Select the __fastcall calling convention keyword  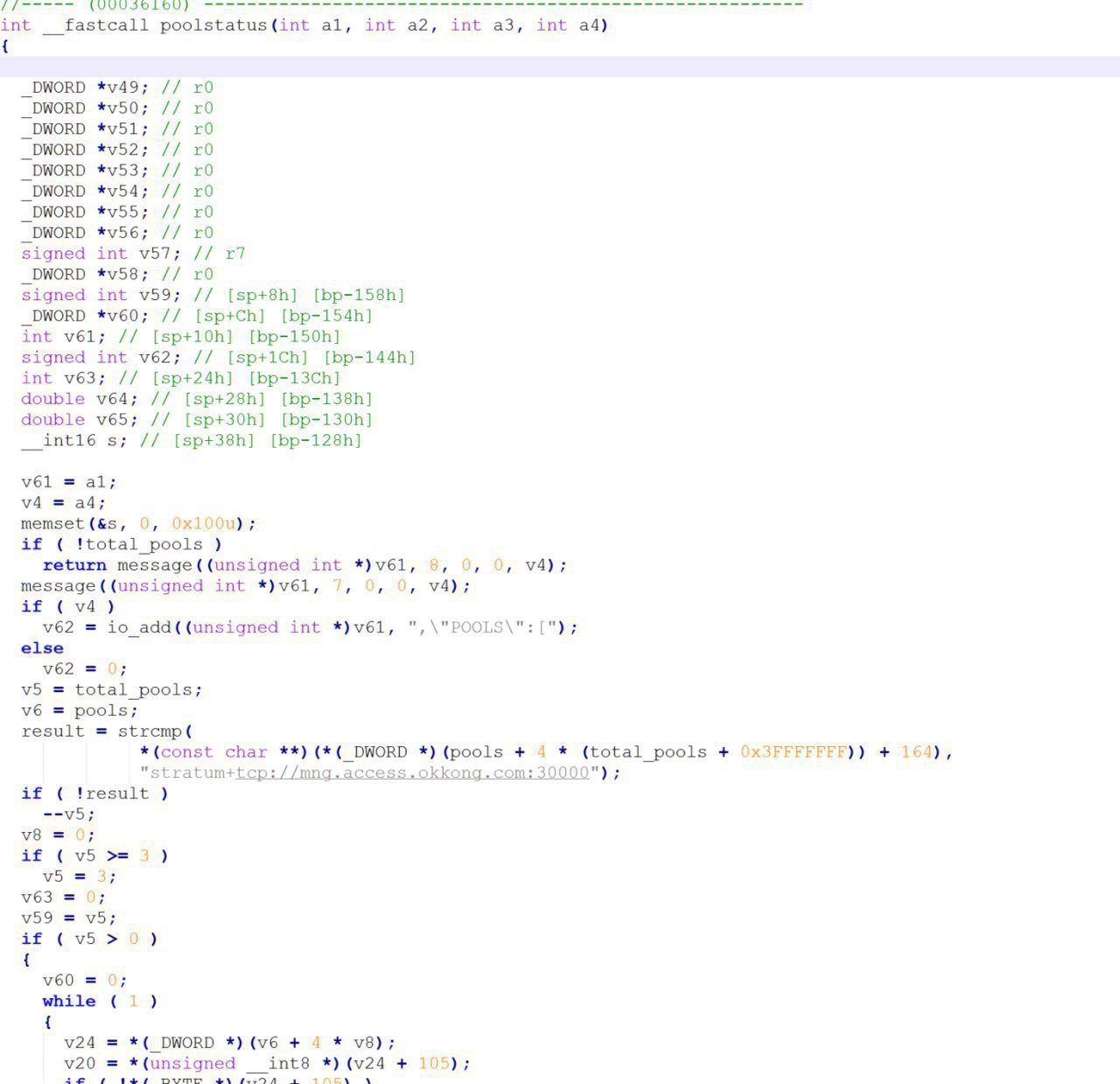point(95,25)
